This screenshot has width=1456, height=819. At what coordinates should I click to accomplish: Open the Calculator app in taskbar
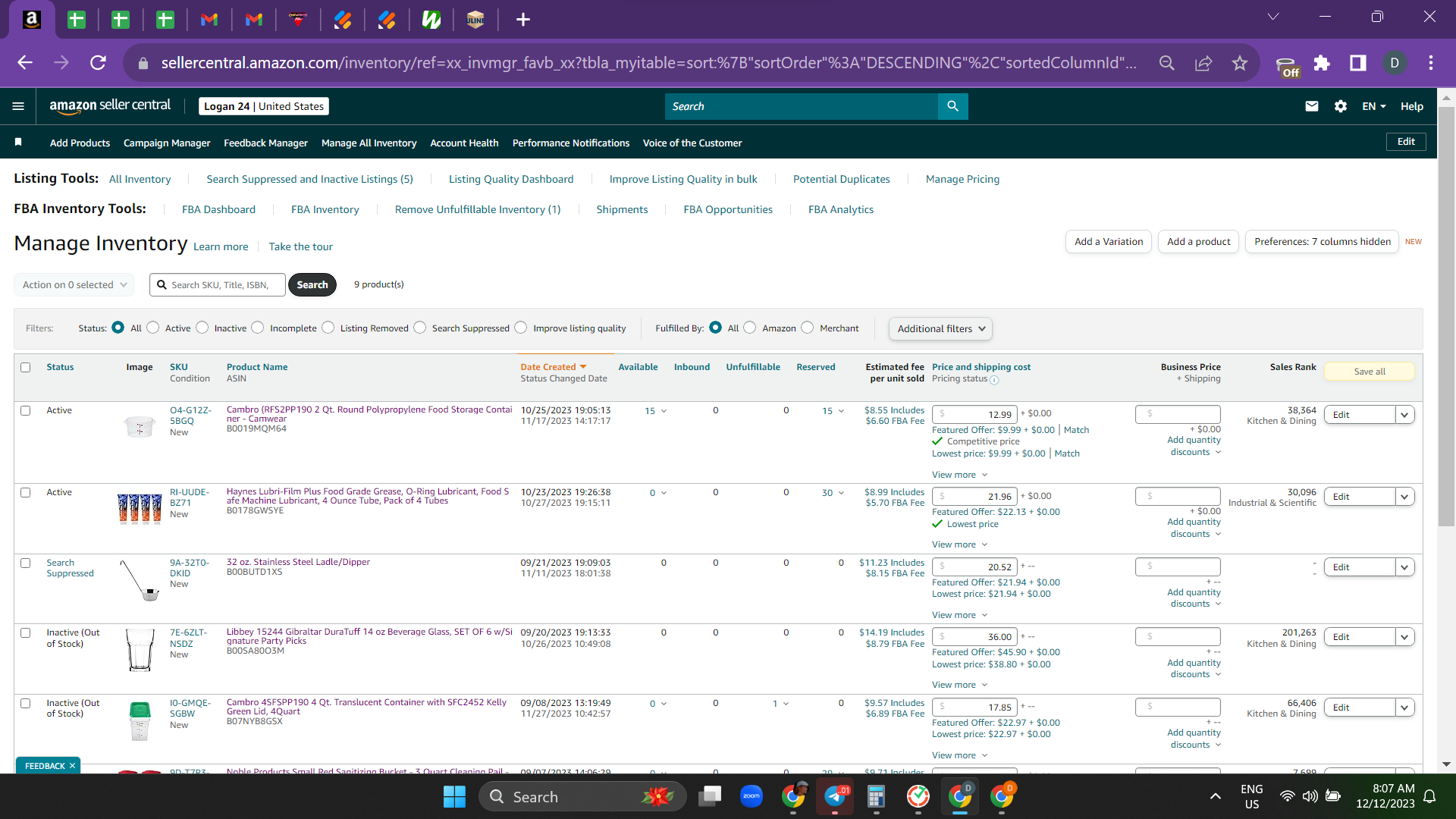tap(877, 796)
